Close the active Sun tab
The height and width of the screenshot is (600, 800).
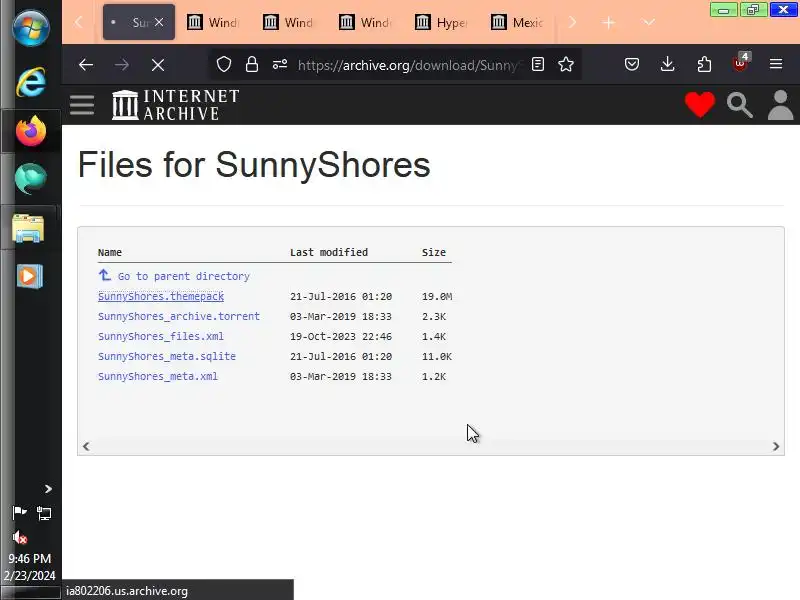point(159,22)
